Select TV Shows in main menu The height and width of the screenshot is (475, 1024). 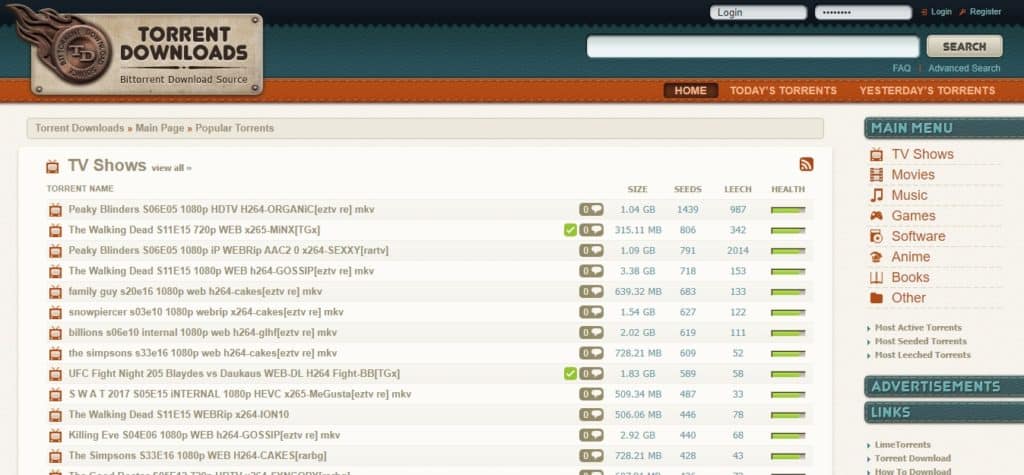coord(922,154)
